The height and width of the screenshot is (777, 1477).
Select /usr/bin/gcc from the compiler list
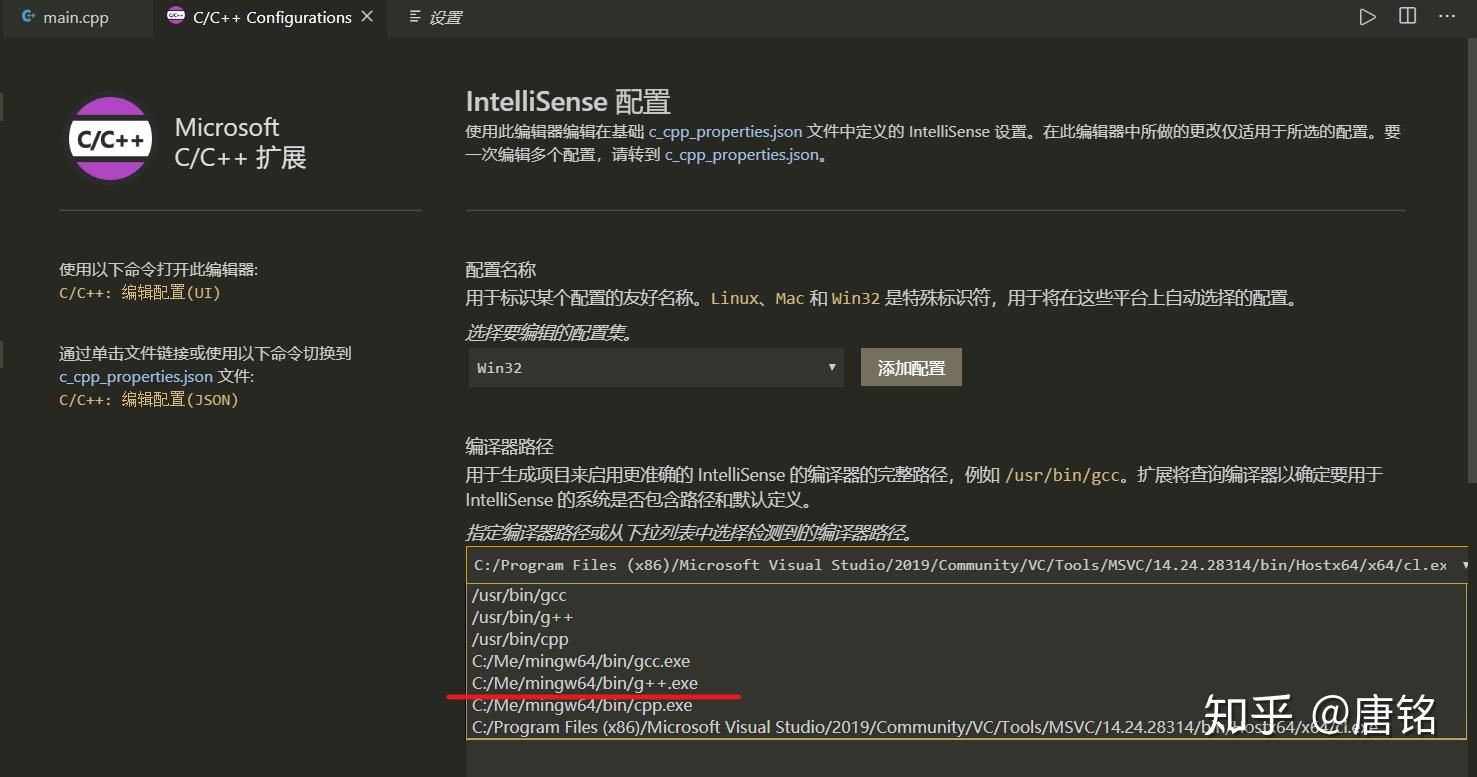tap(519, 594)
